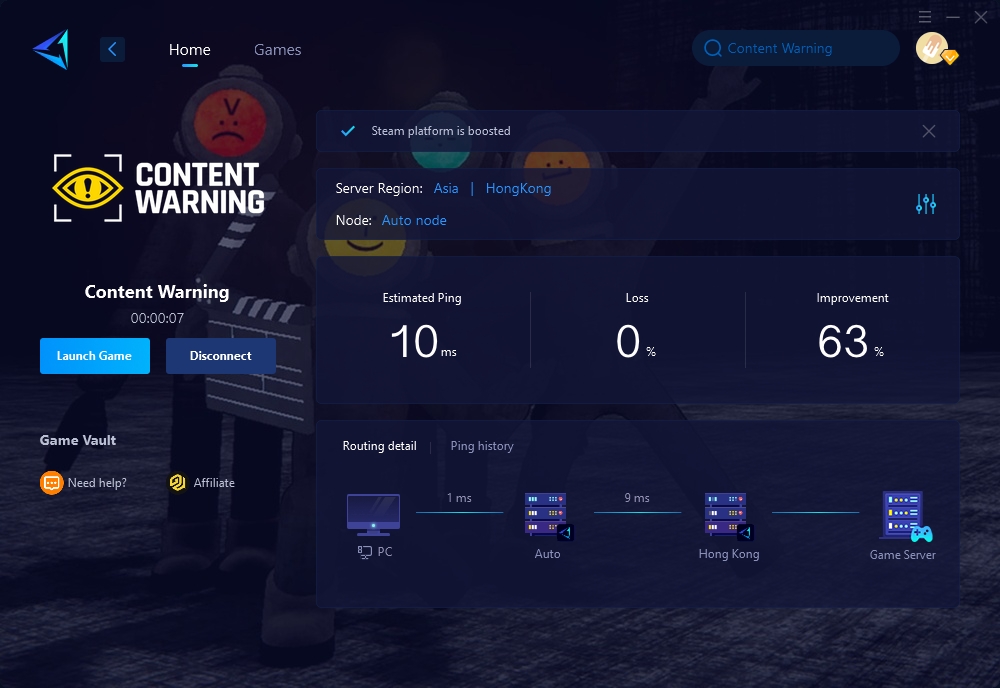Switch to the Home tab

click(189, 49)
